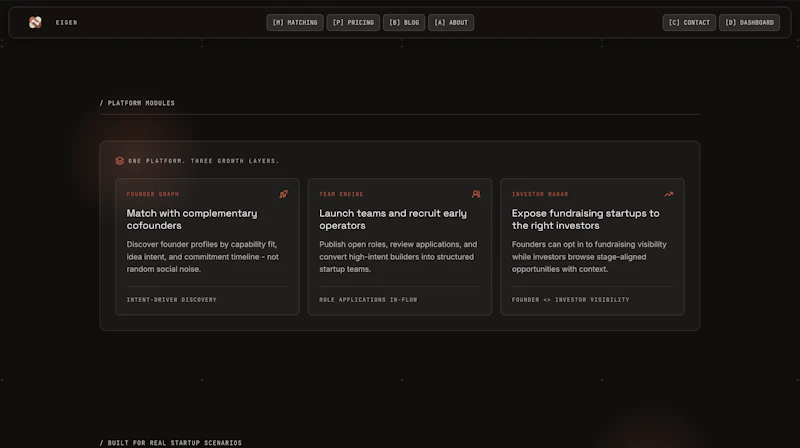Screen dimensions: 800x448
Task: Go to the Blog page
Action: tap(404, 22)
